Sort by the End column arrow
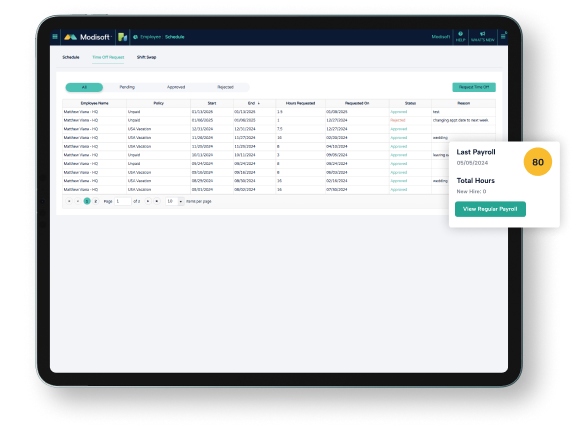This screenshot has height=428, width=573. point(259,103)
